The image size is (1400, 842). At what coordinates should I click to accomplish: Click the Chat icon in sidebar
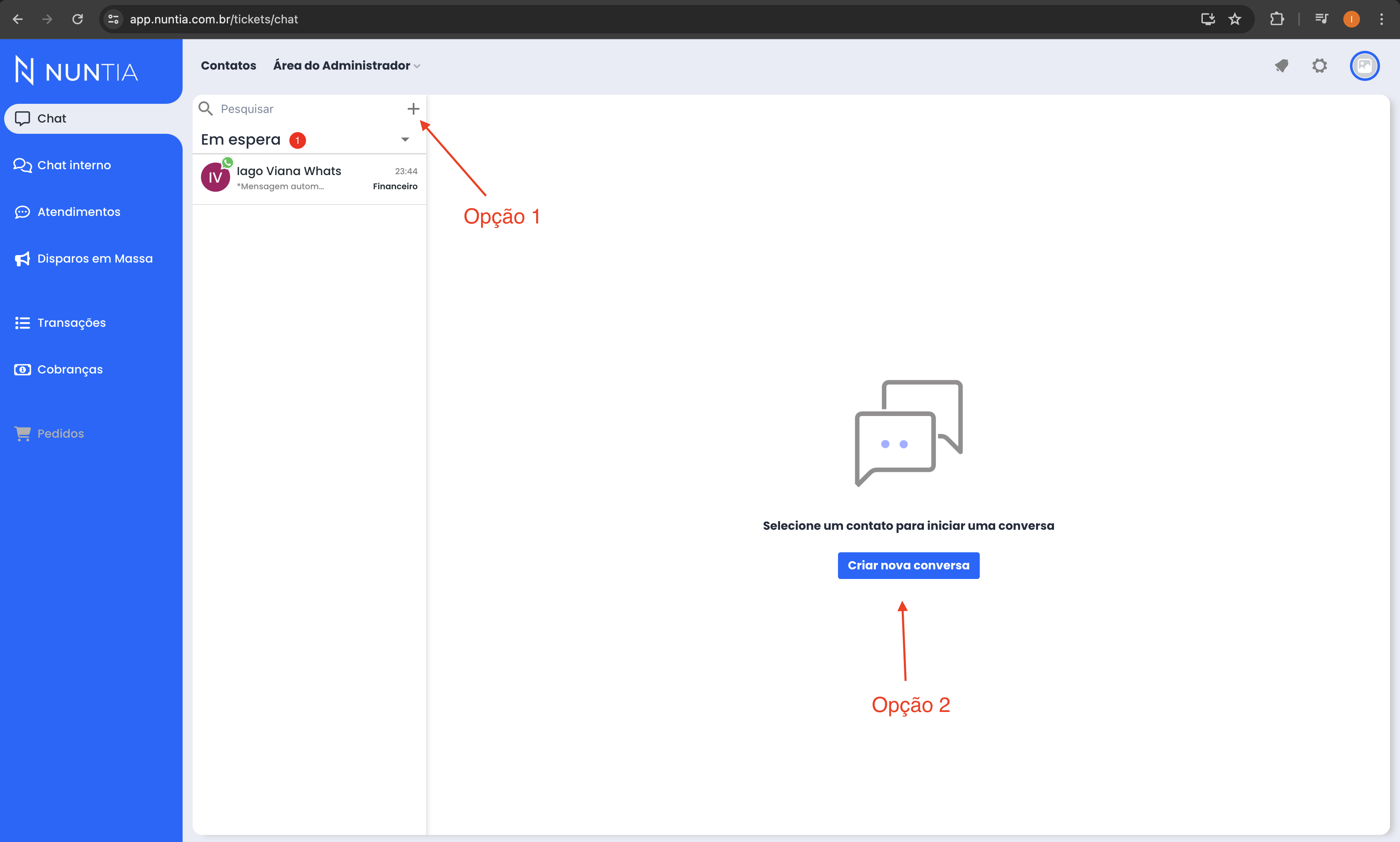coord(22,118)
